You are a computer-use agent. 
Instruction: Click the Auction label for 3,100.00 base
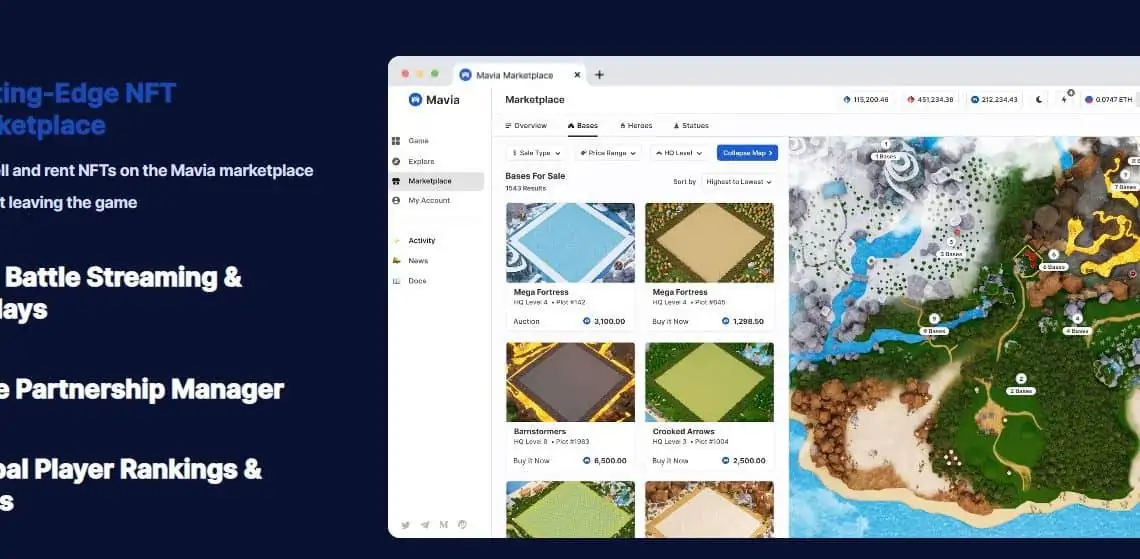(x=526, y=321)
